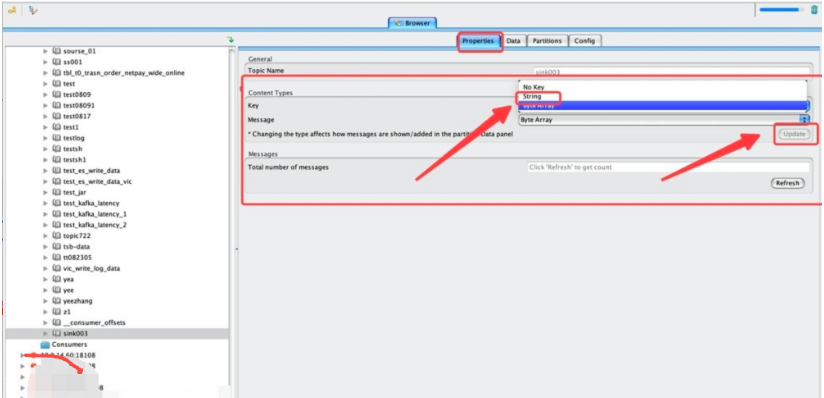Expand the test_kafka_latency_2 topic node
The height and width of the screenshot is (398, 824).
(46, 224)
